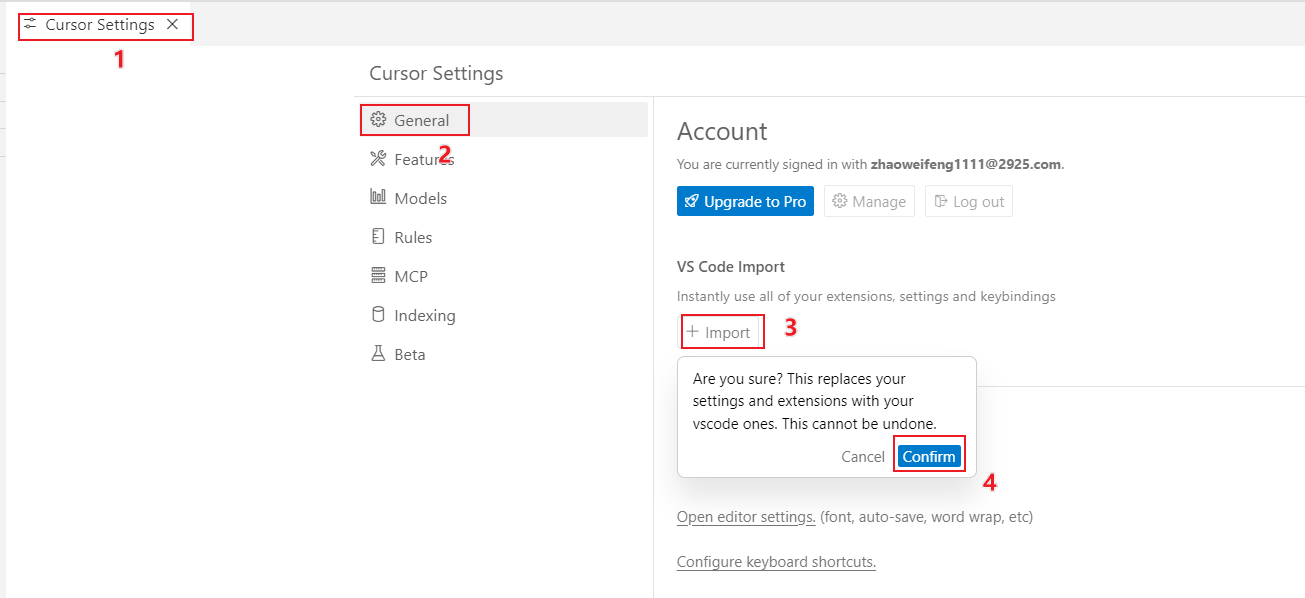Close the Cursor Settings tab
This screenshot has width=1305, height=598.
[x=172, y=25]
